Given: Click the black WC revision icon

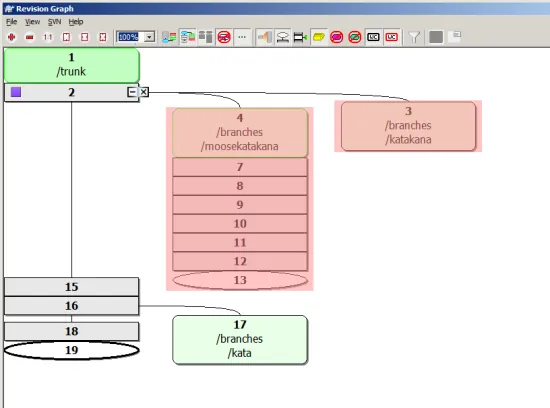Looking at the screenshot, I should click(373, 37).
